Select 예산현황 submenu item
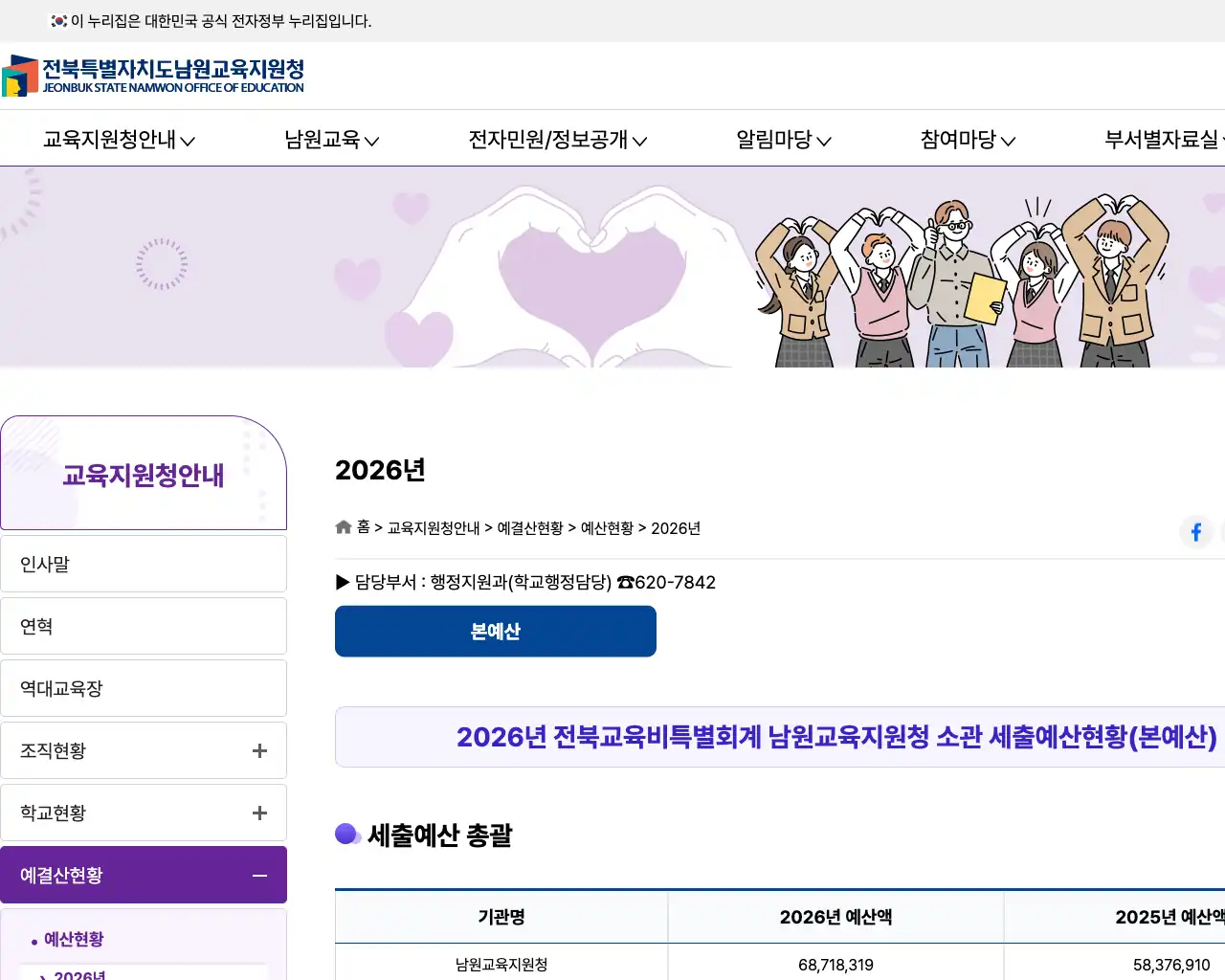Viewport: 1225px width, 980px height. click(74, 940)
